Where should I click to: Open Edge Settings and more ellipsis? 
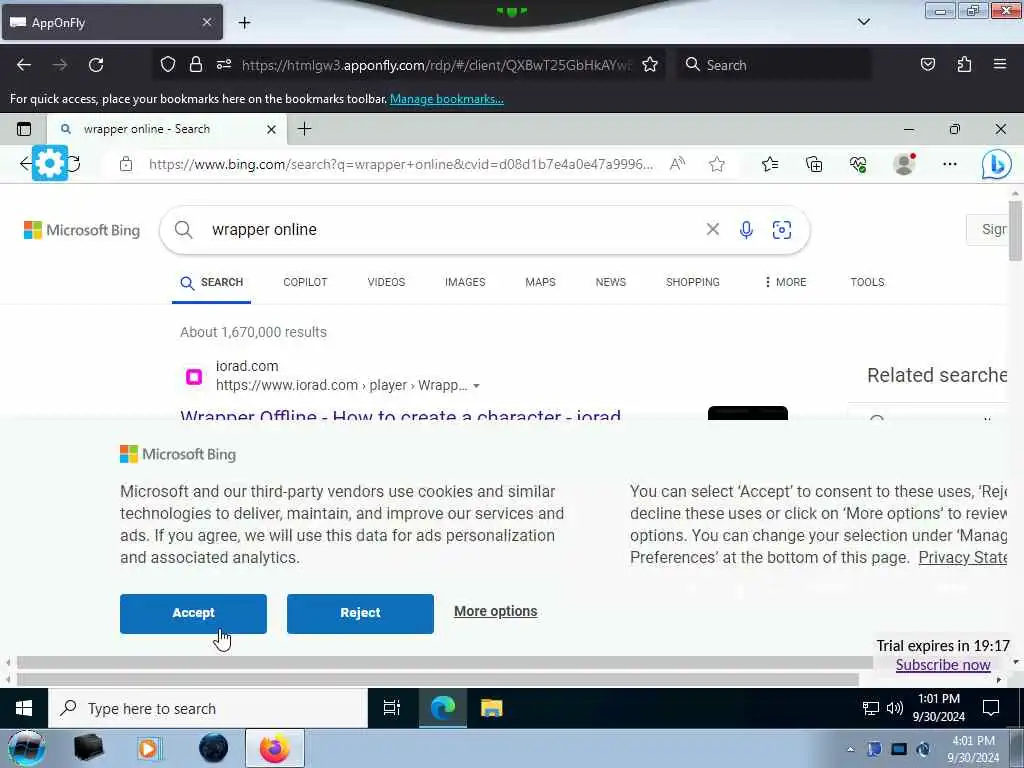(x=950, y=164)
